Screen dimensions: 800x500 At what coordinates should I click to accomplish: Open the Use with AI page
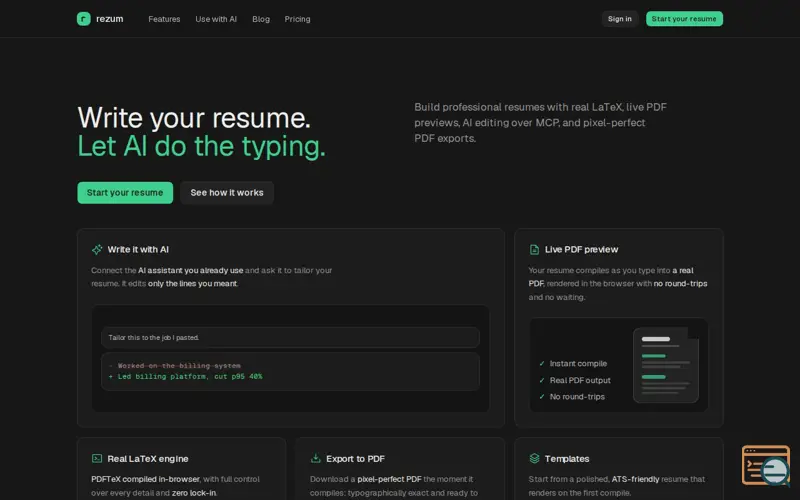point(216,19)
